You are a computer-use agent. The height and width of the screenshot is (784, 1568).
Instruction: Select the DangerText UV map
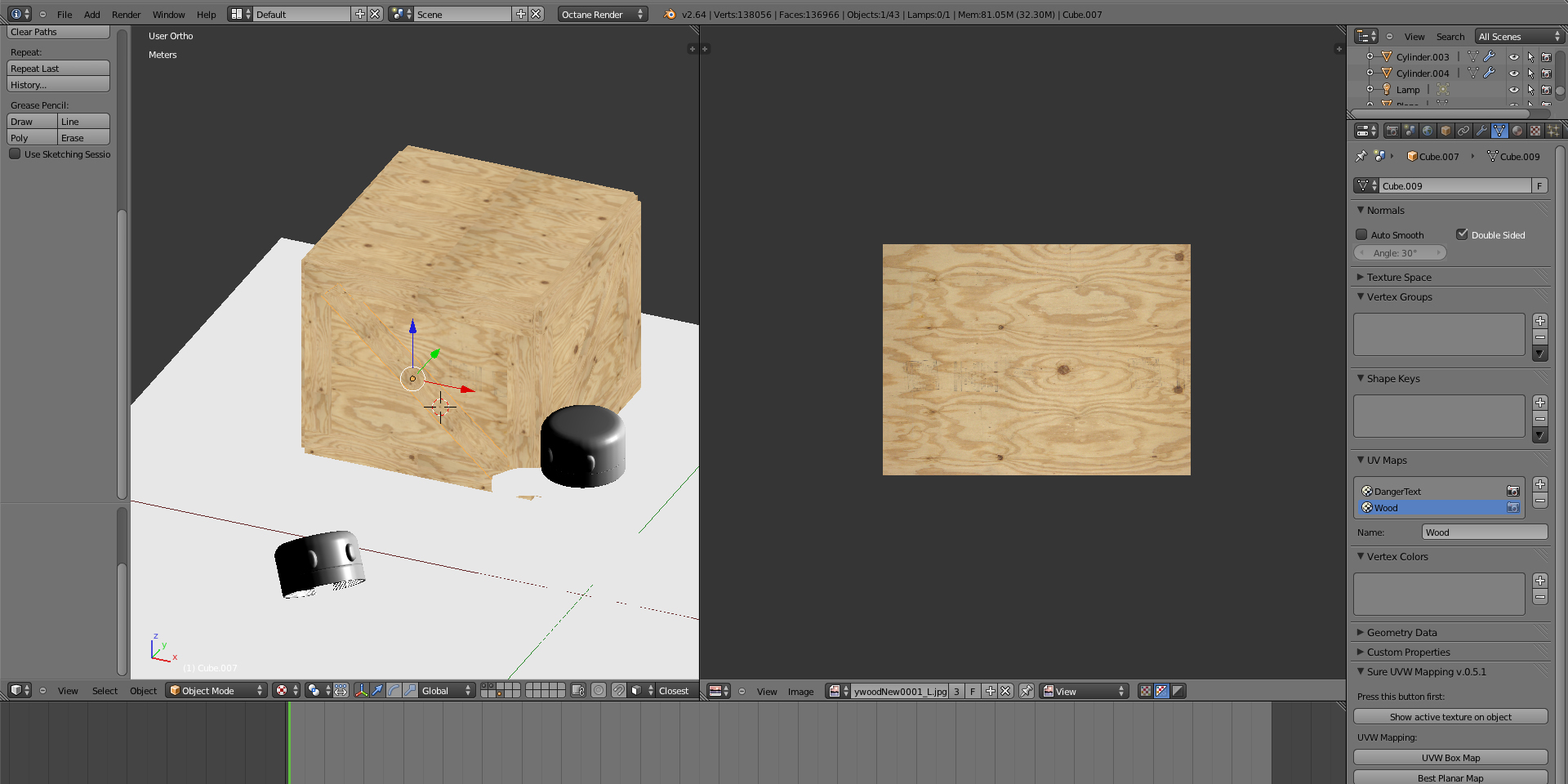click(x=1440, y=491)
